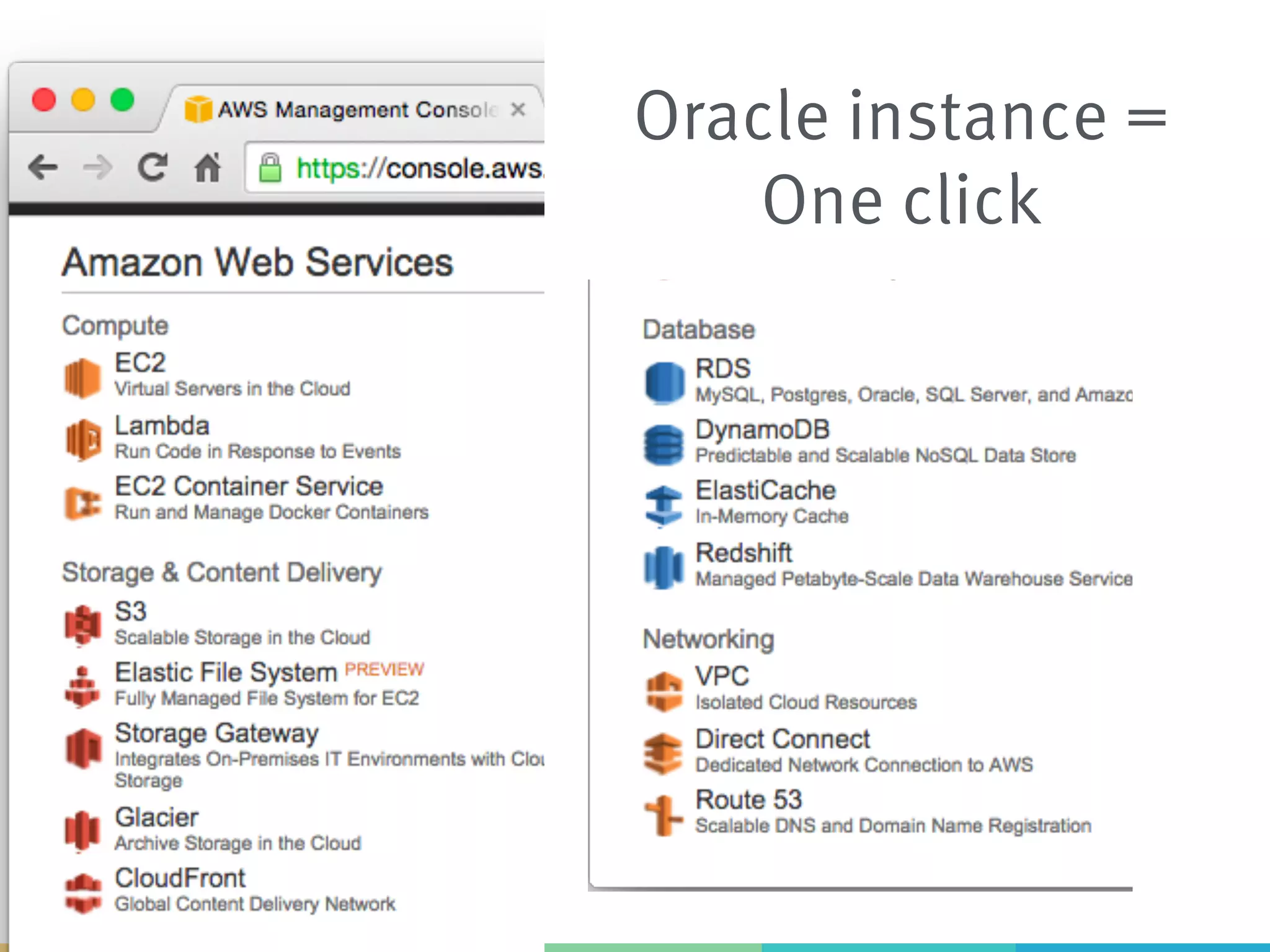The width and height of the screenshot is (1270, 952).
Task: Click 'Fully Managed File System for EC2'
Action: 267,698
